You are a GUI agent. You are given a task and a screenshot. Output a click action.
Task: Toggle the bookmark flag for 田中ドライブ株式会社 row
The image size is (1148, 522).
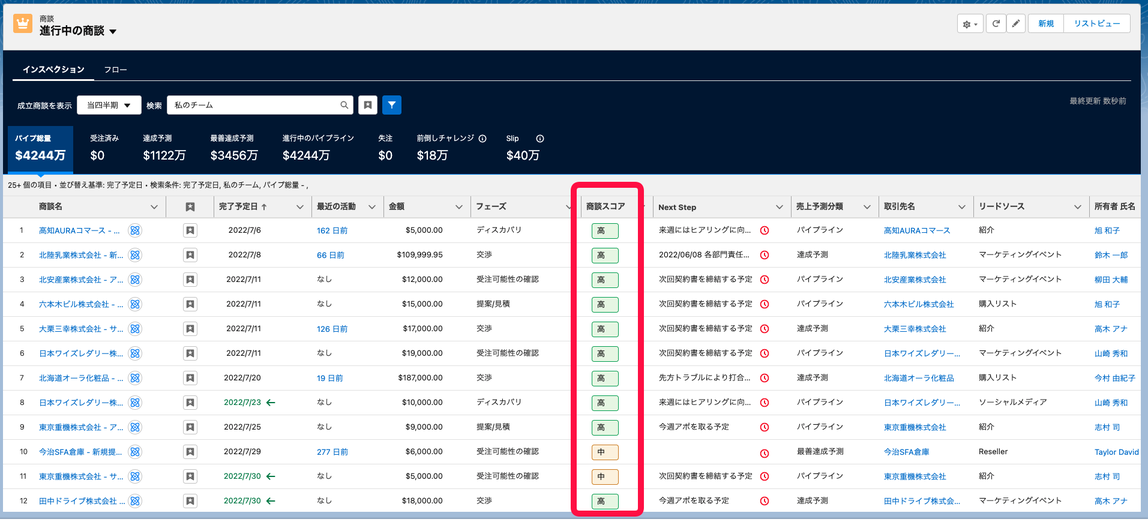tap(190, 502)
